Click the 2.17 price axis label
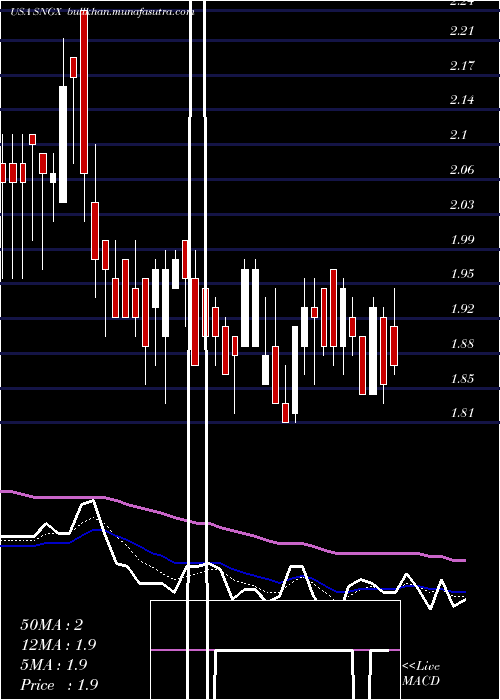Screen dimensions: 500x700 (462, 66)
